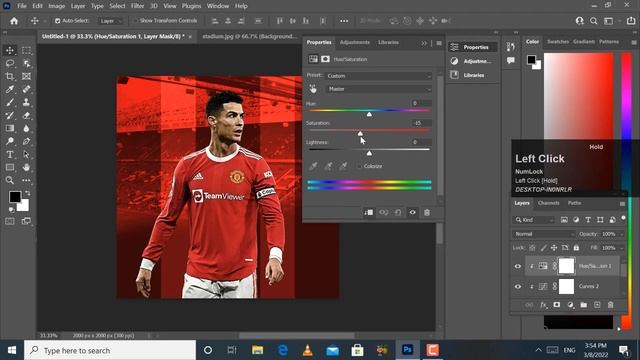Select the Zoom tool
640x360 pixels.
coord(10,180)
